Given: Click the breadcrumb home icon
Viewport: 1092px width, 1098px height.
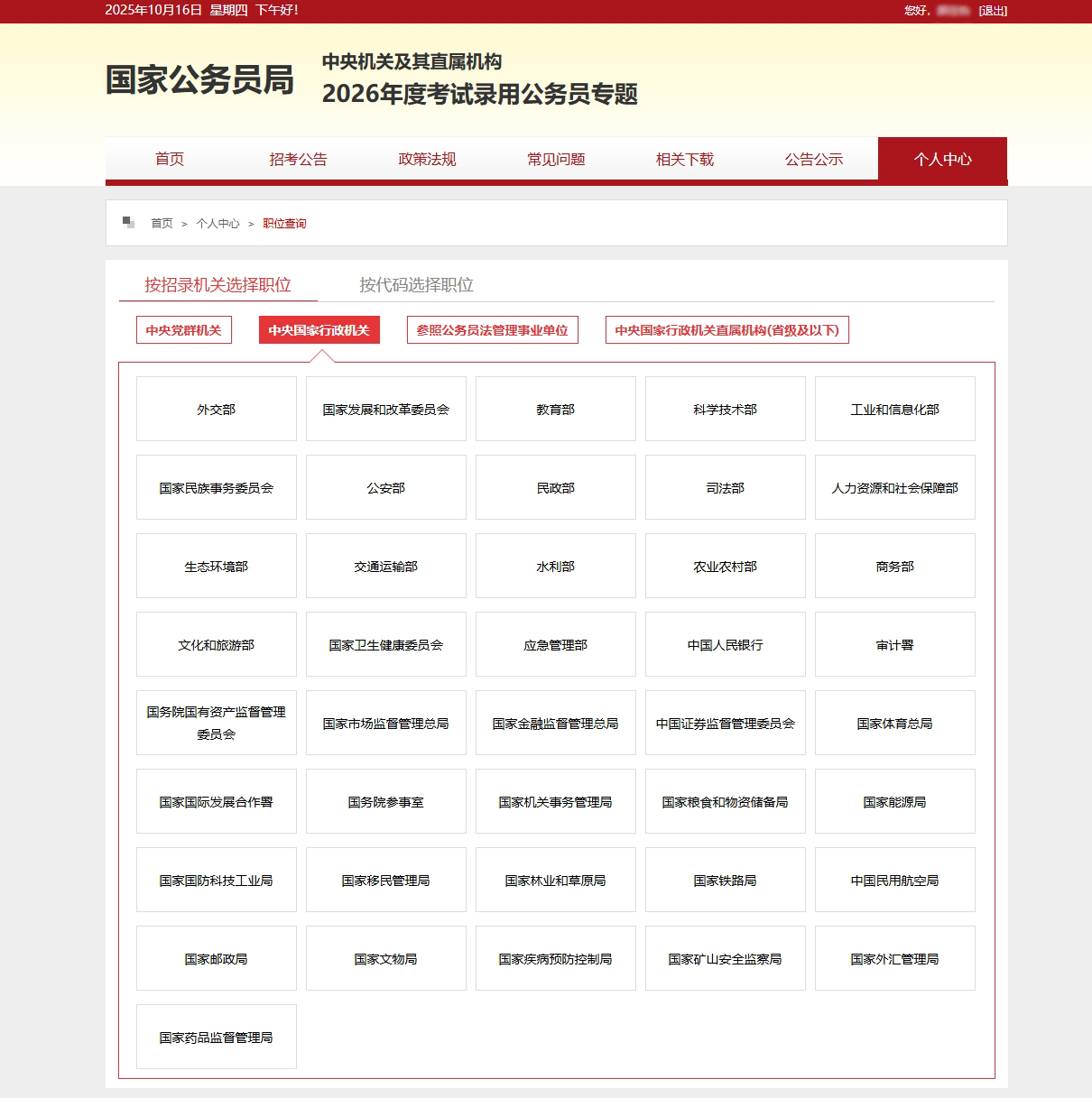Looking at the screenshot, I should click(x=129, y=223).
